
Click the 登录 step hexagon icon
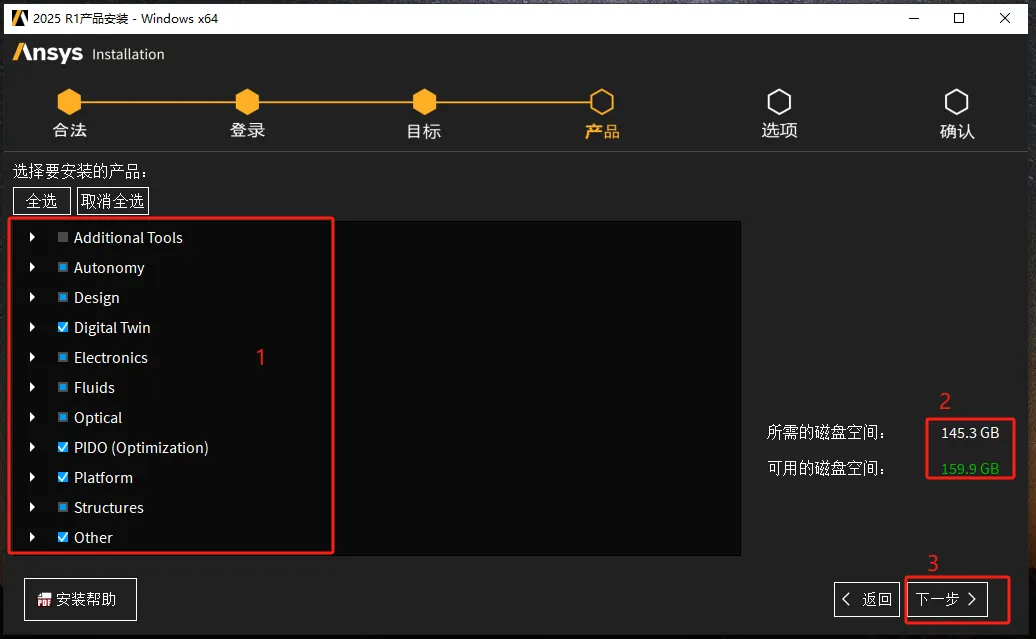247,102
